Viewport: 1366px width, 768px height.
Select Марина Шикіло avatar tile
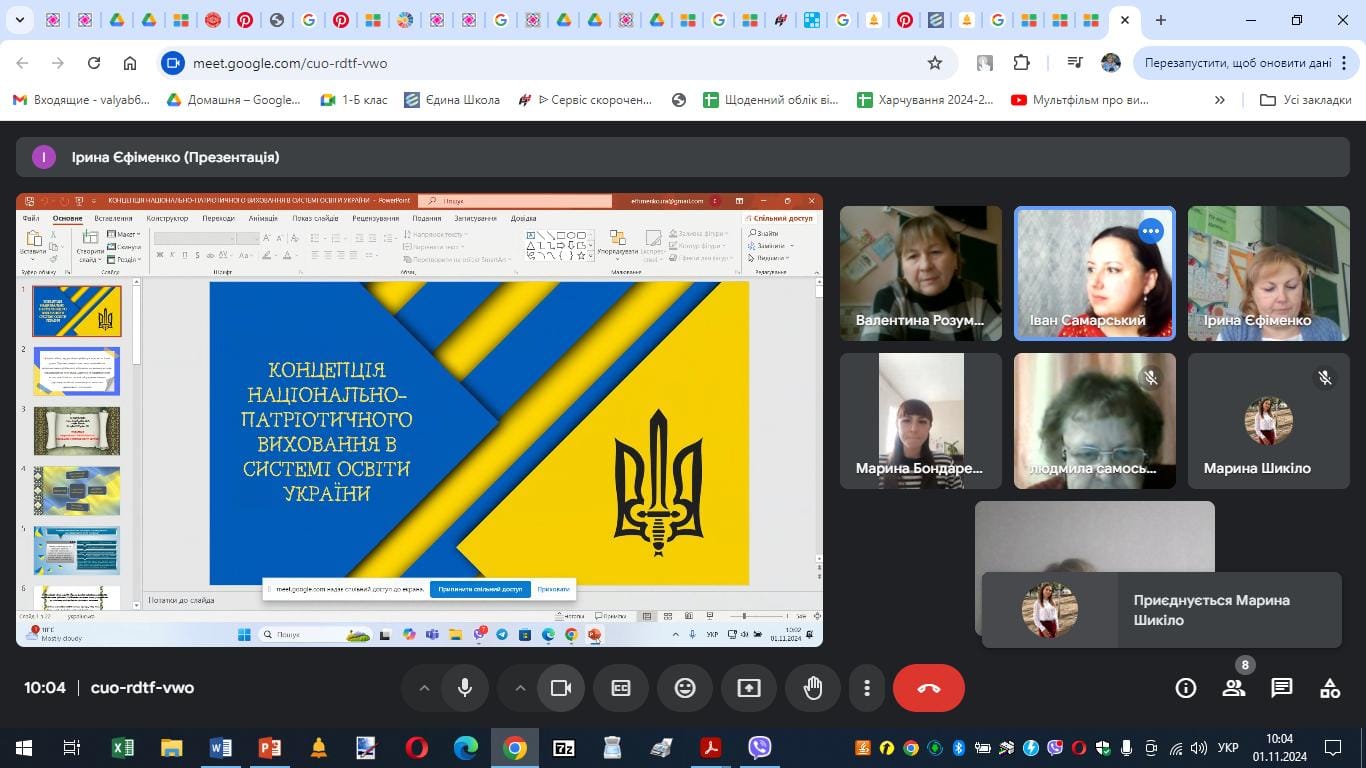pos(1269,421)
